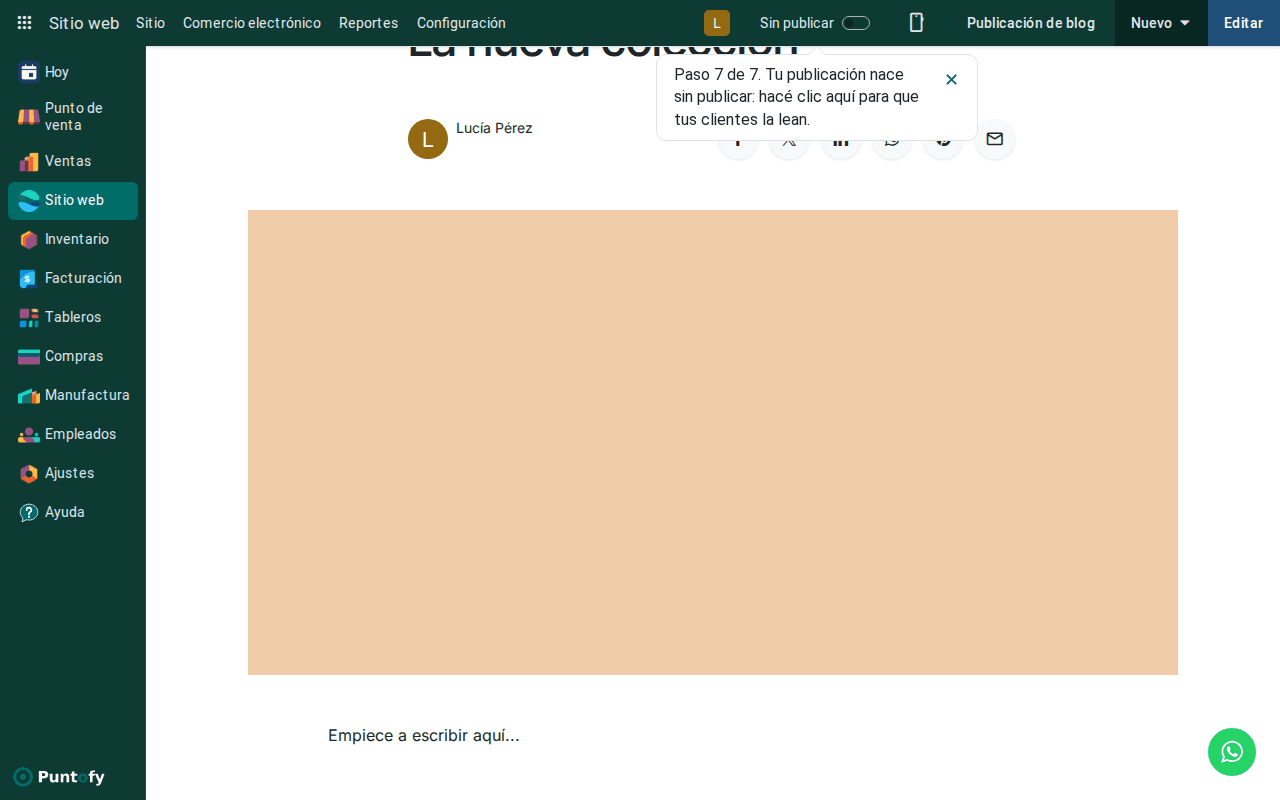Open the Compras module
The image size is (1280, 800).
[x=73, y=356]
